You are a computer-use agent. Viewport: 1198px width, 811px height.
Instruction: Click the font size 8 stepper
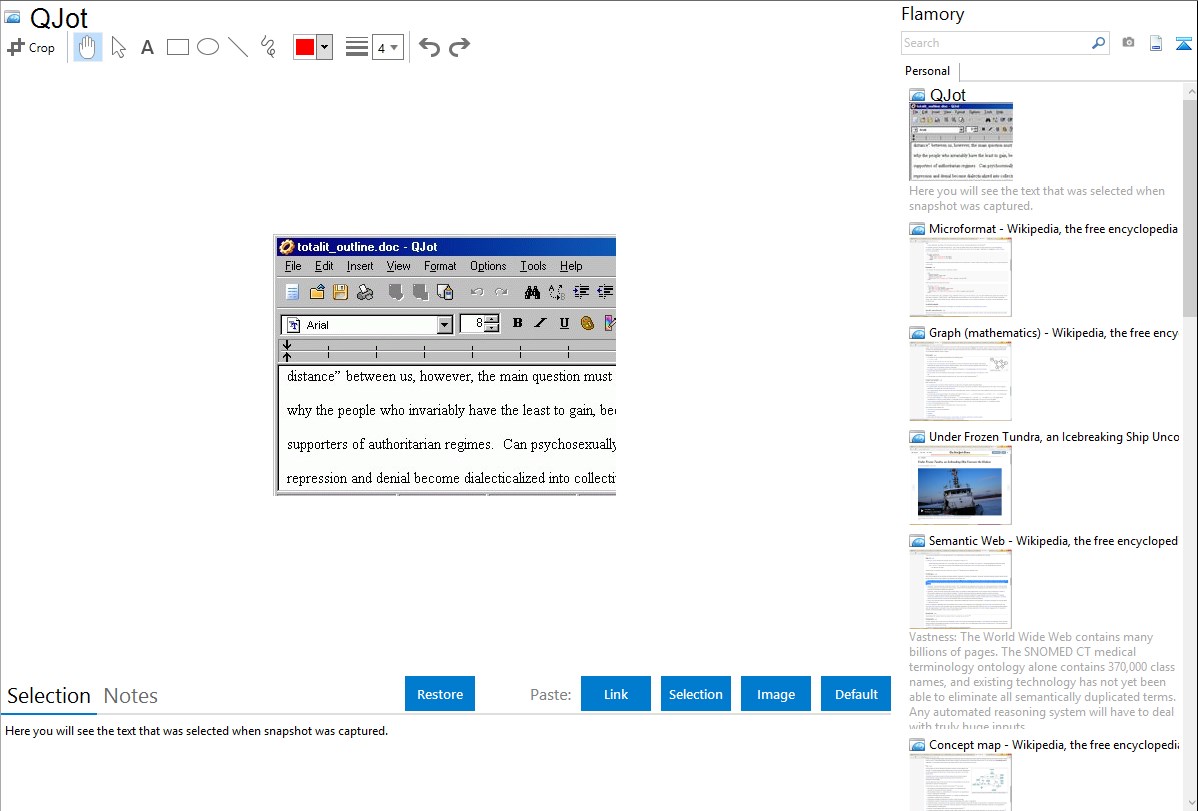[491, 324]
